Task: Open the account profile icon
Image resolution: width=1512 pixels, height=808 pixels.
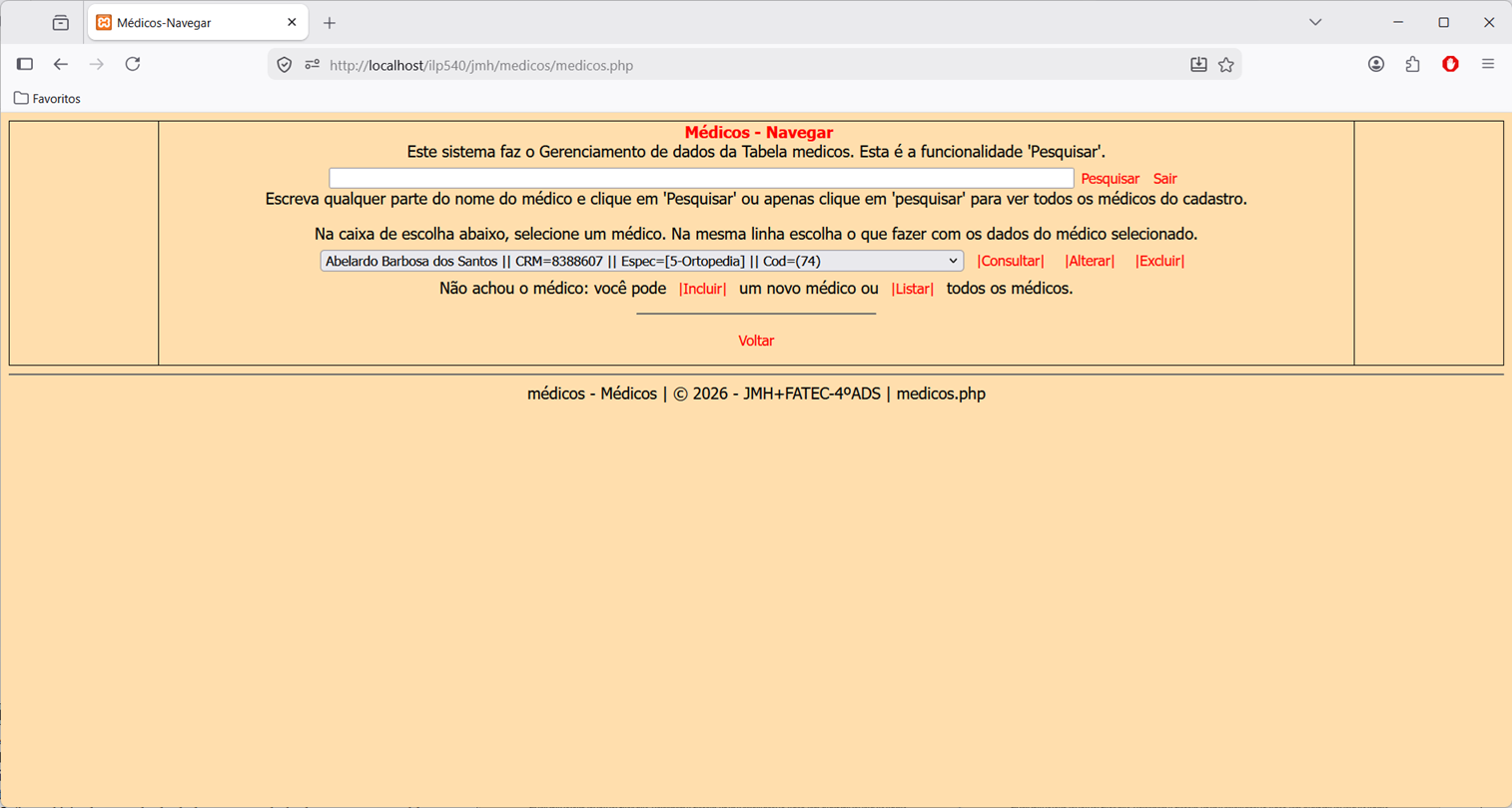Action: point(1376,64)
